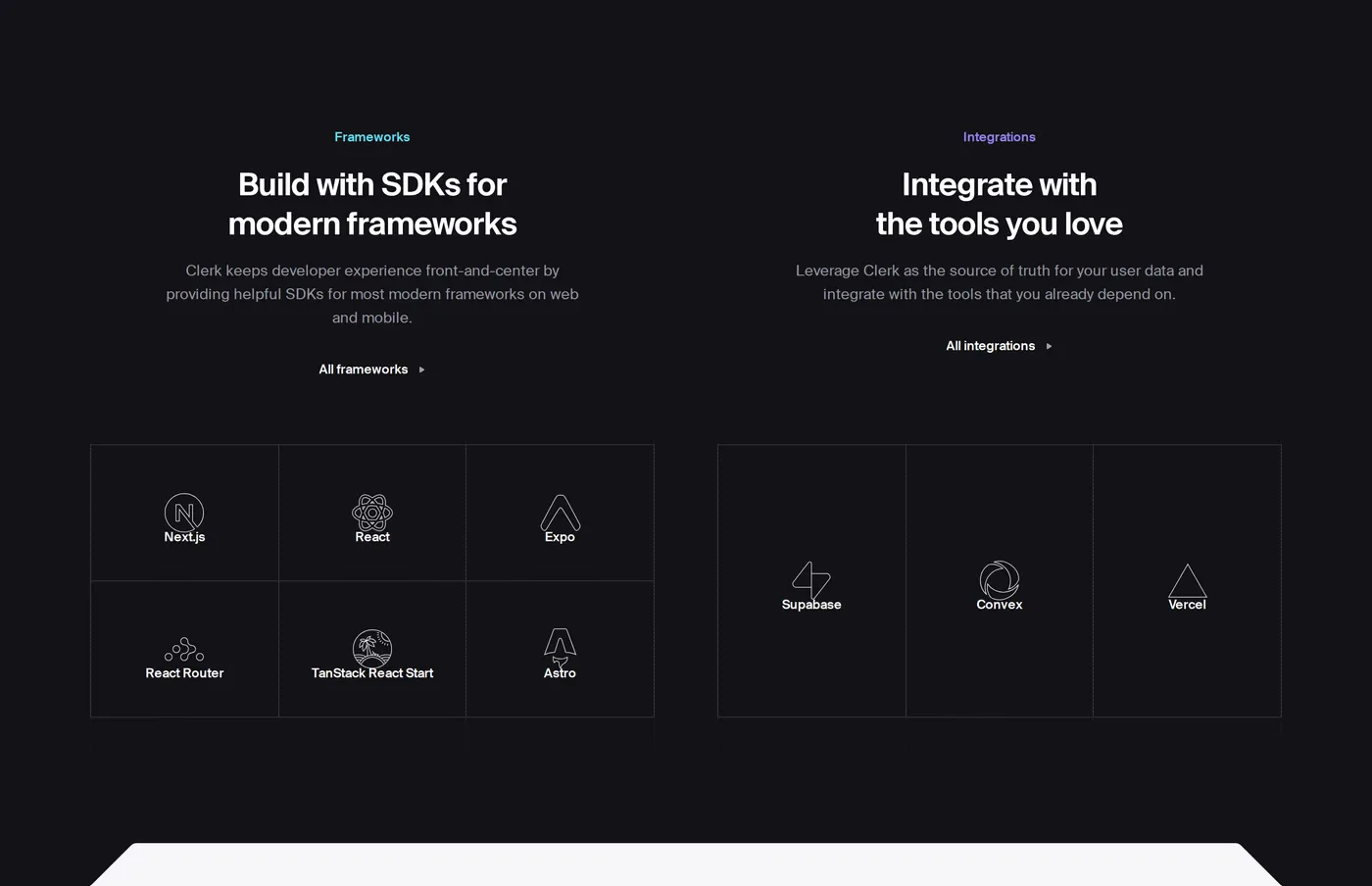
Task: Open the All frameworks link
Action: tap(372, 369)
